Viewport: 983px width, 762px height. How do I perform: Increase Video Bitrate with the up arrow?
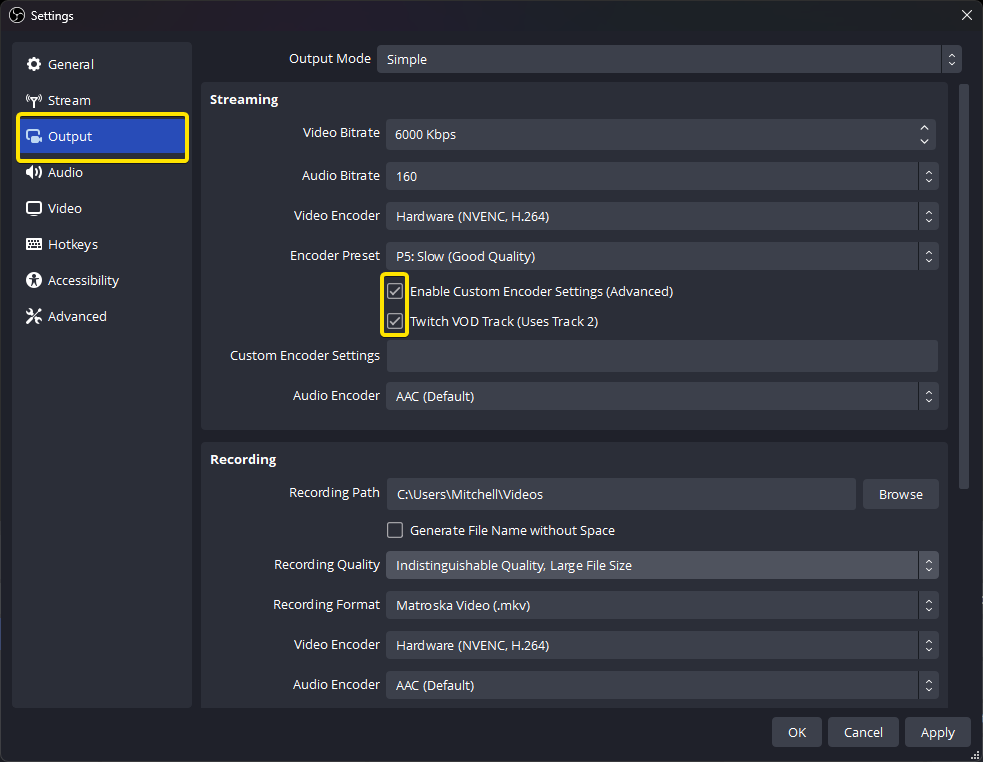pos(925,127)
